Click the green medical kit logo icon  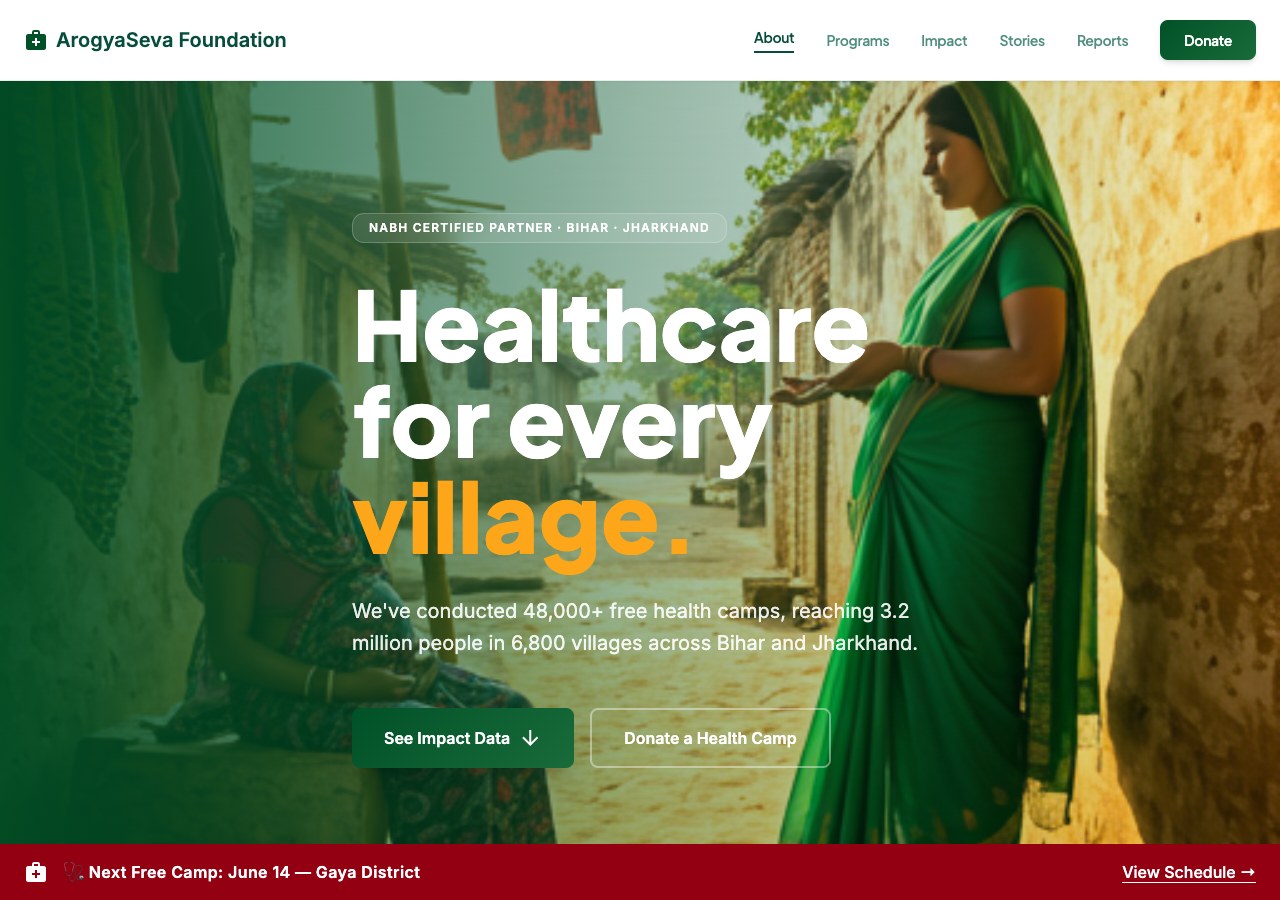click(x=36, y=40)
